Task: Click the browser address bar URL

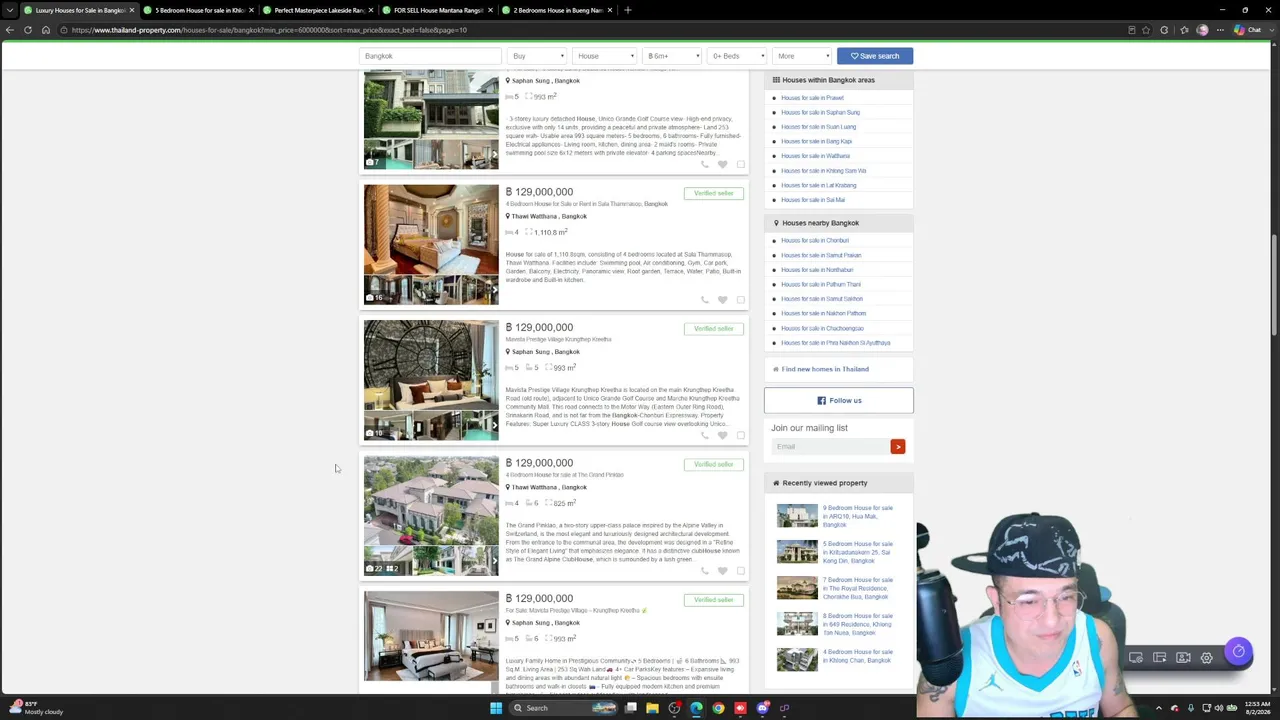Action: pyautogui.click(x=270, y=30)
